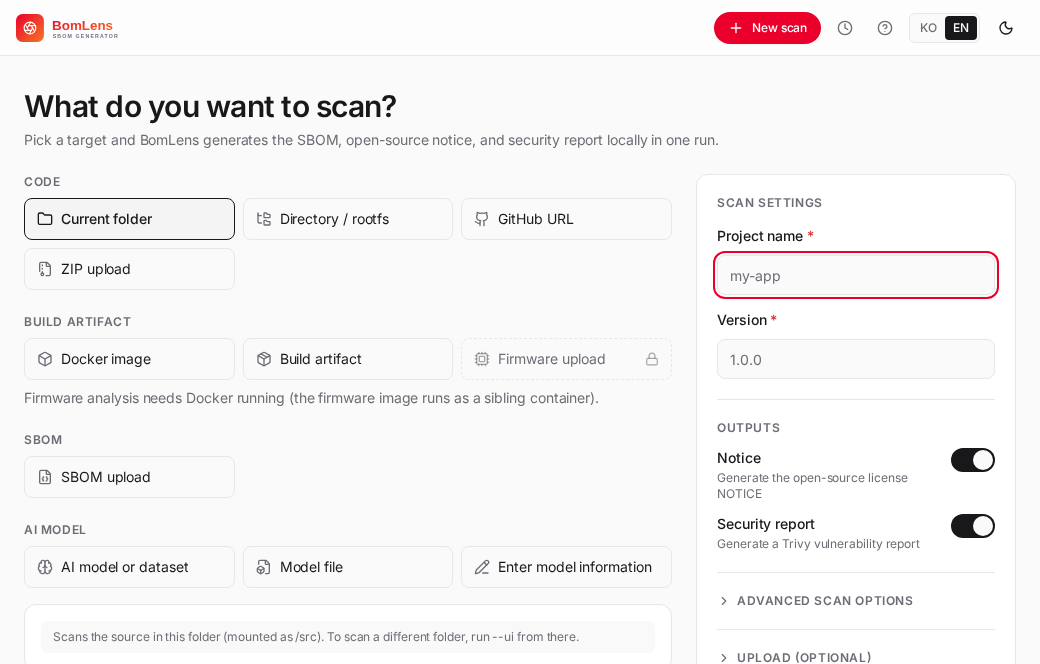Expand Advanced Scan Options section

pos(856,601)
